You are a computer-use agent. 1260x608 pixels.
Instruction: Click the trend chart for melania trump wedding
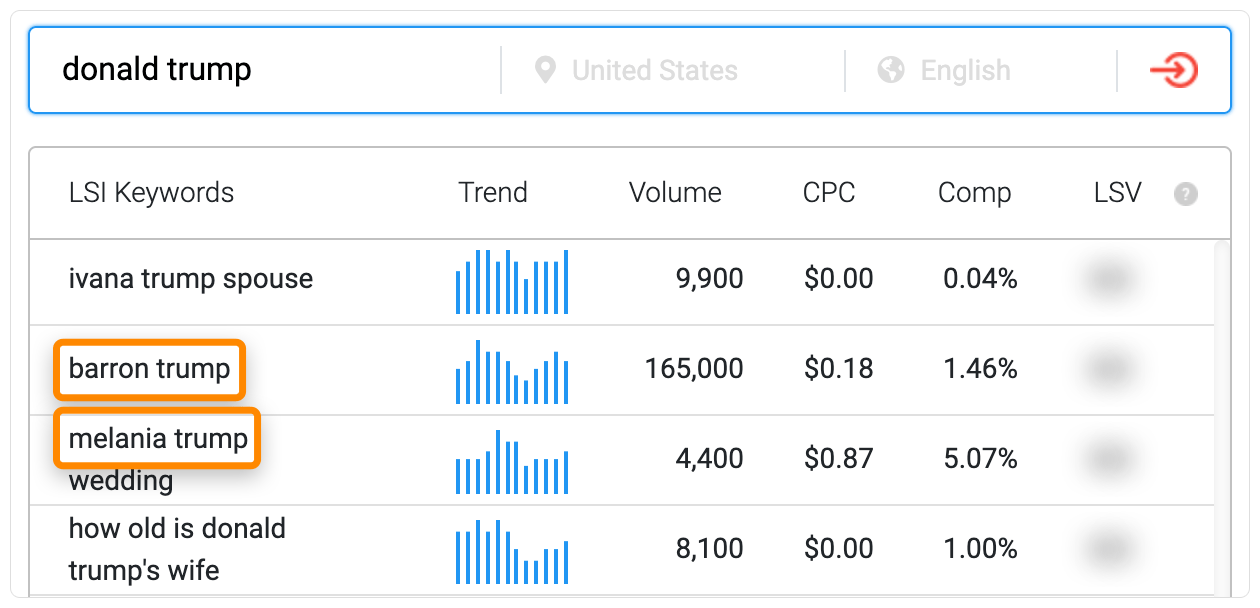click(512, 461)
